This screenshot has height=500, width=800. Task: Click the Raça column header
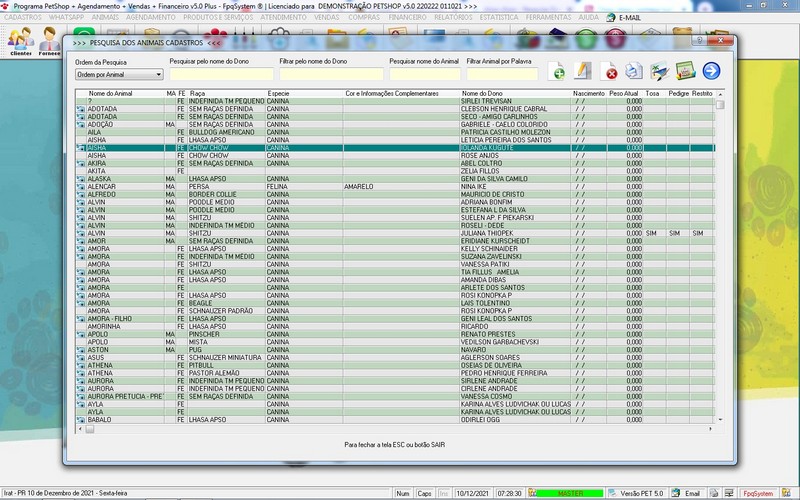197,93
